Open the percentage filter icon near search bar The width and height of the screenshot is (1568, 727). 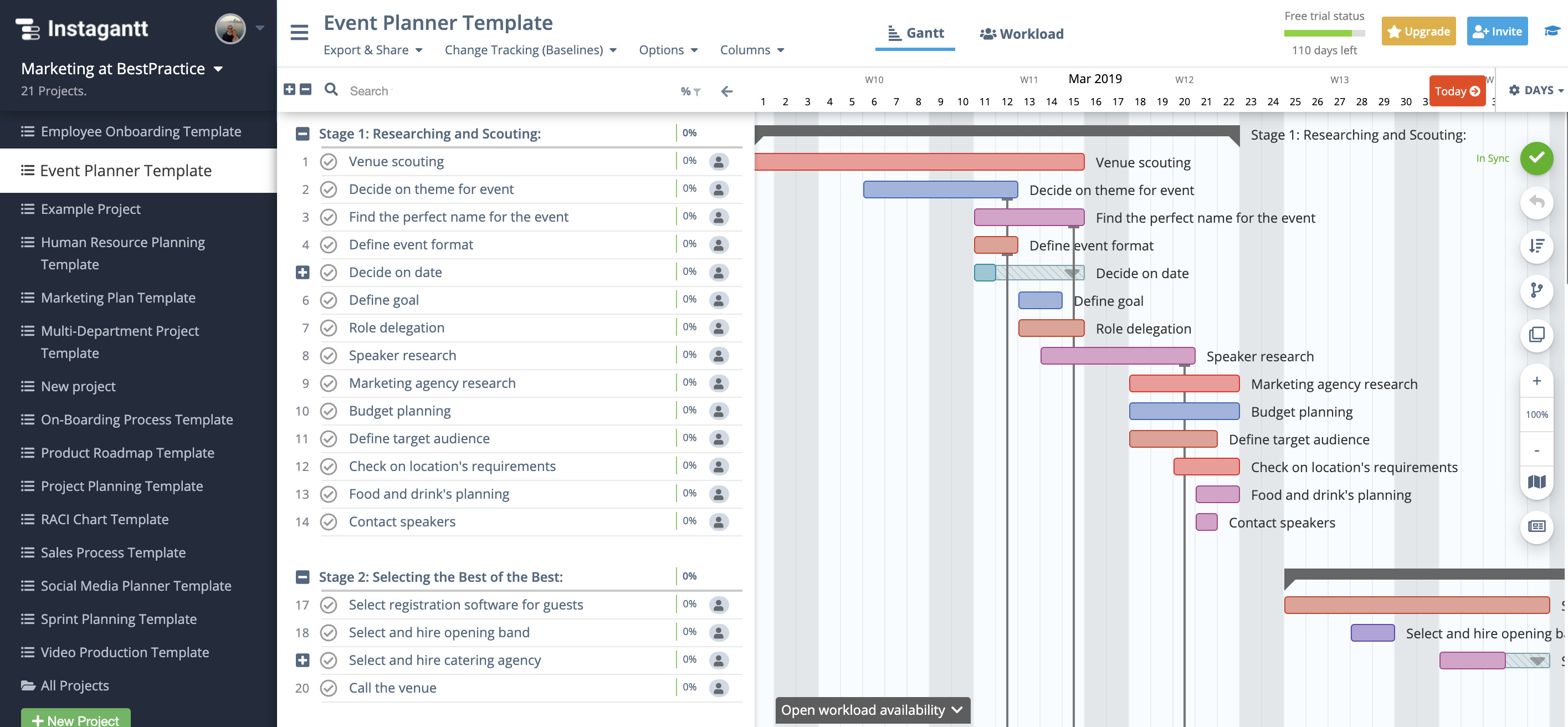coord(690,91)
